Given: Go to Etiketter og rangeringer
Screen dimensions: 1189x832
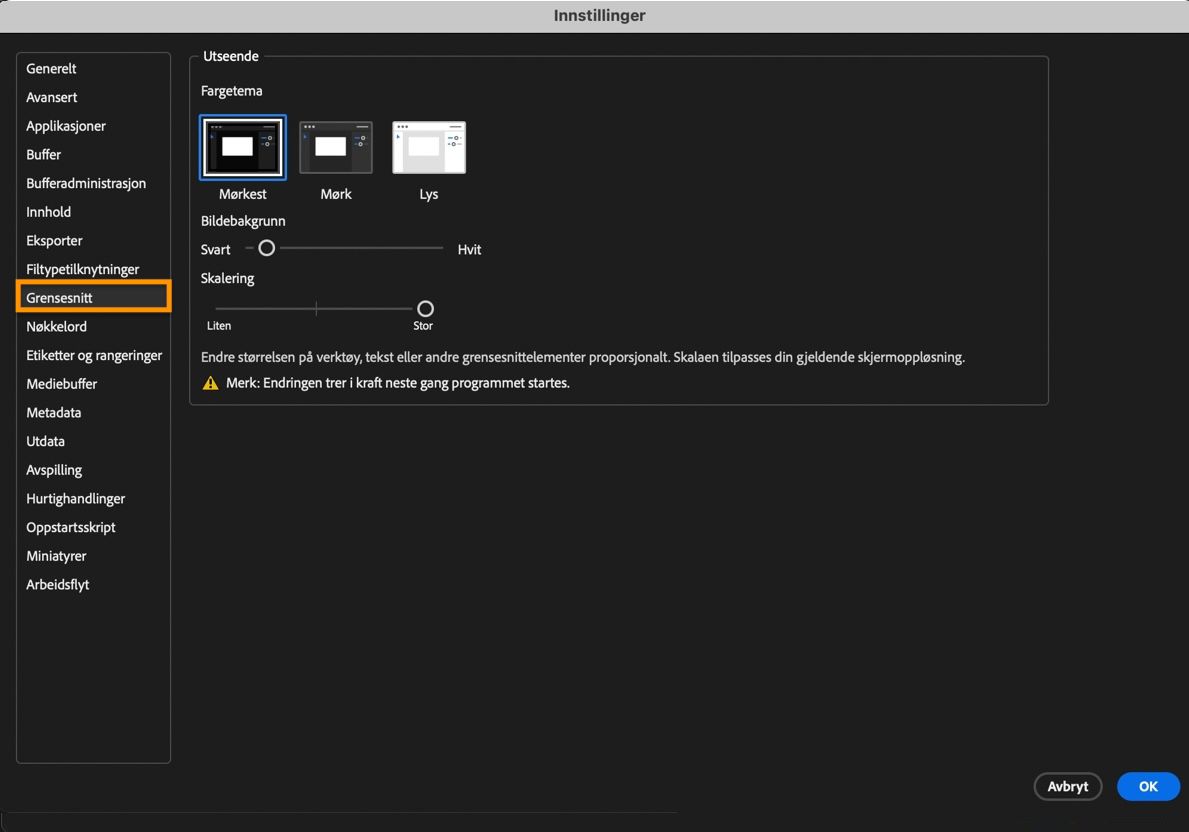Looking at the screenshot, I should 93,355.
